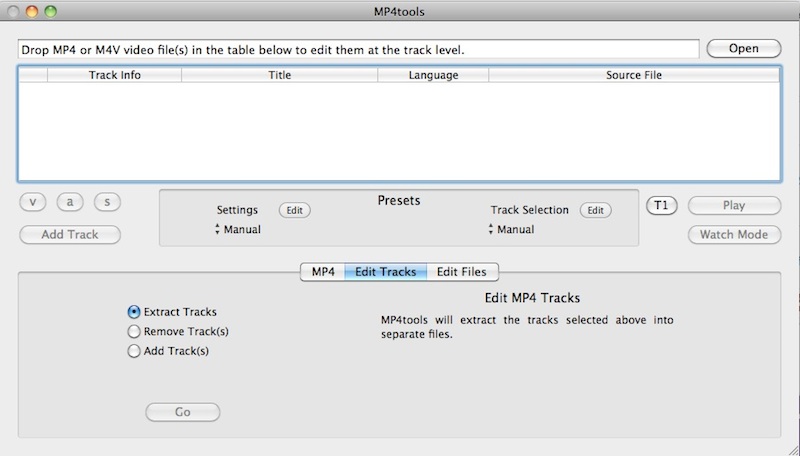800x456 pixels.
Task: Click the empty track table area
Action: 399,131
